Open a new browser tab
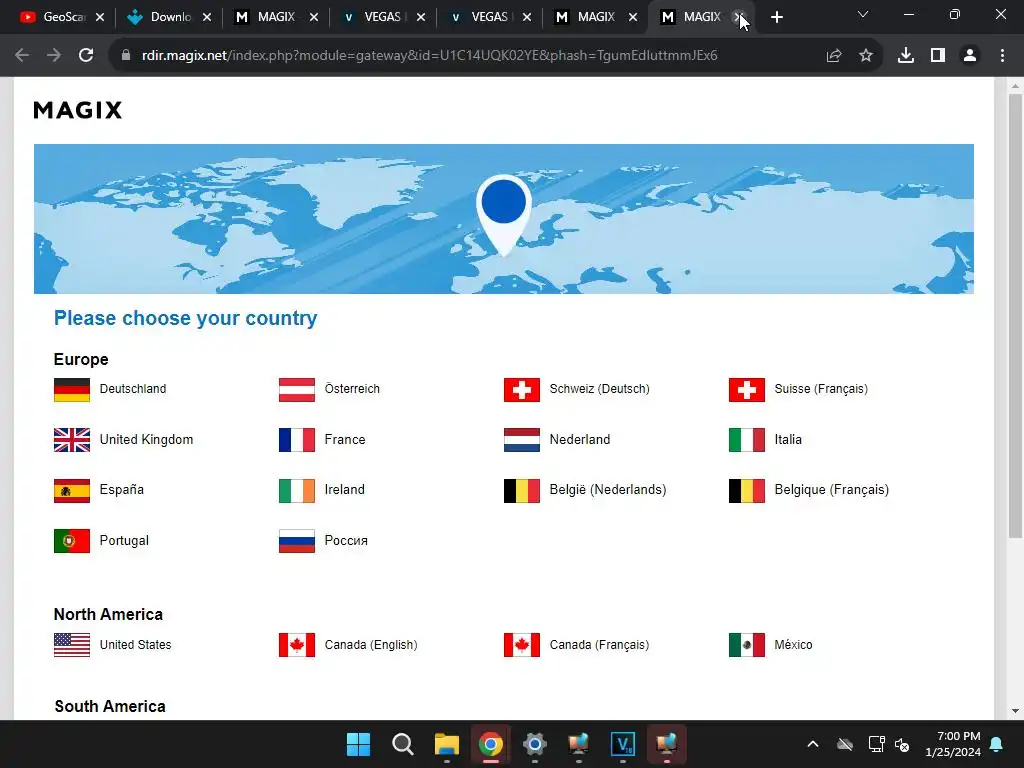Image resolution: width=1024 pixels, height=768 pixels. [x=776, y=18]
